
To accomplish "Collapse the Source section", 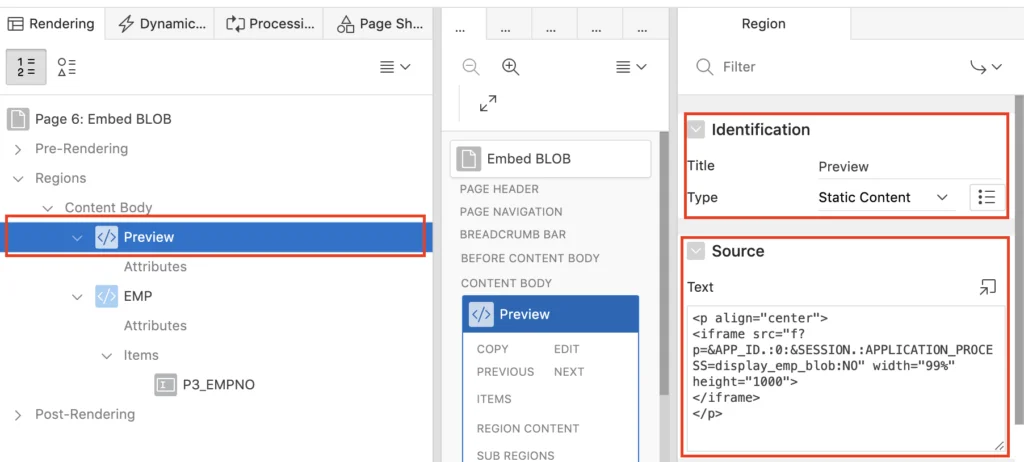I will (696, 251).
